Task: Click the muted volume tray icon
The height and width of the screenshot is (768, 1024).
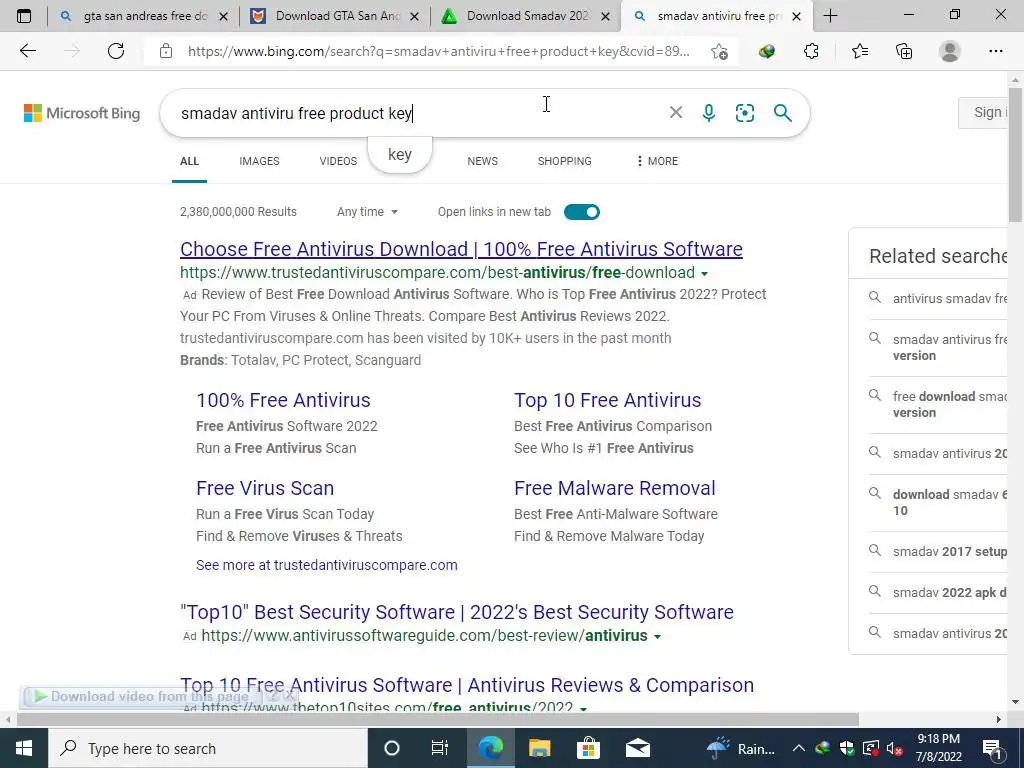Action: click(x=894, y=748)
